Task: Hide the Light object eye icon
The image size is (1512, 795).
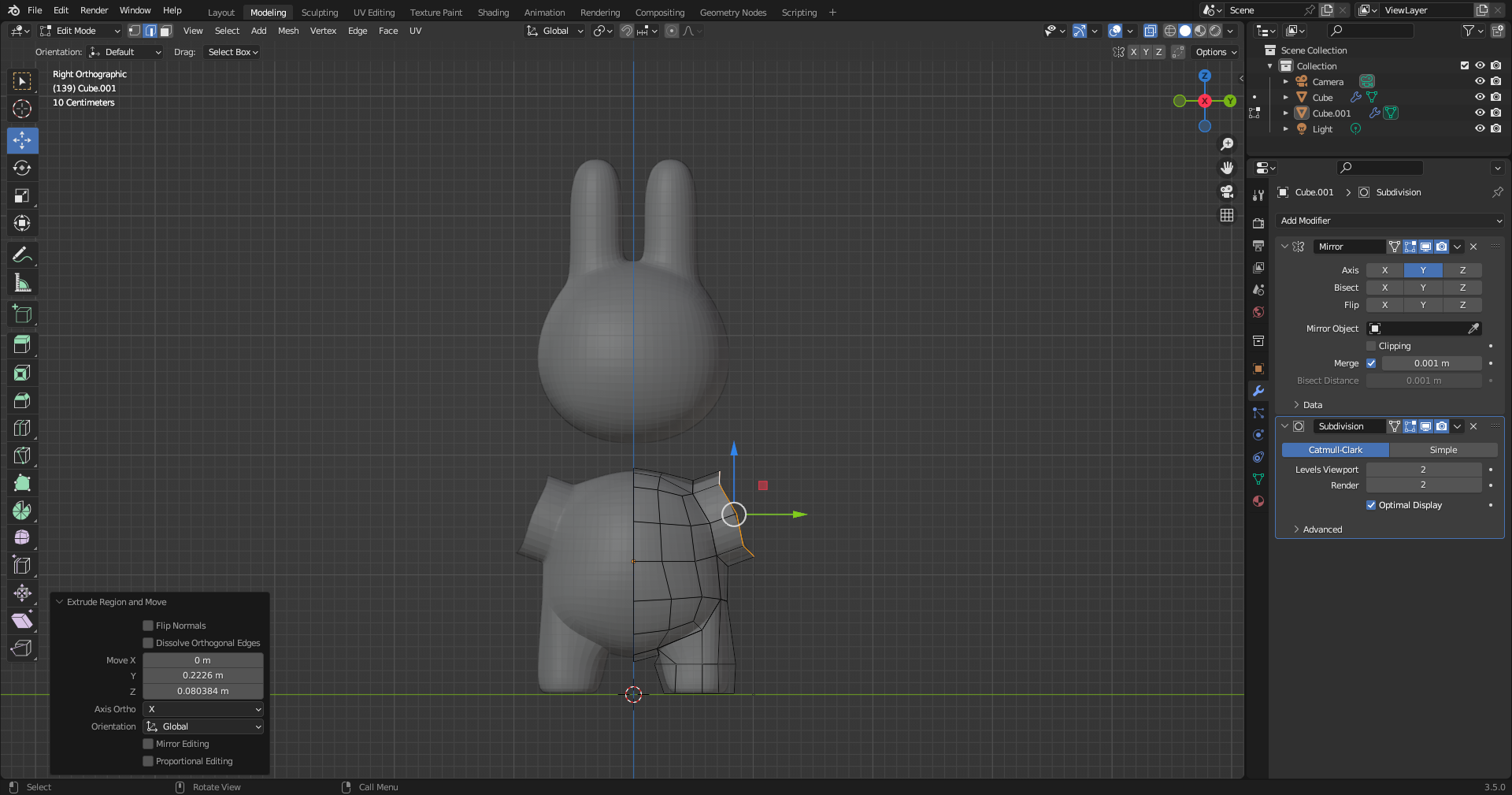Action: tap(1480, 128)
